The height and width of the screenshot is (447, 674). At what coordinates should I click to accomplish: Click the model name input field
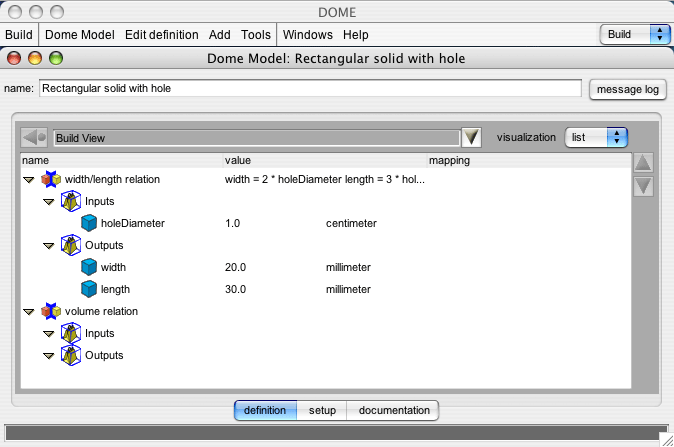tap(310, 88)
